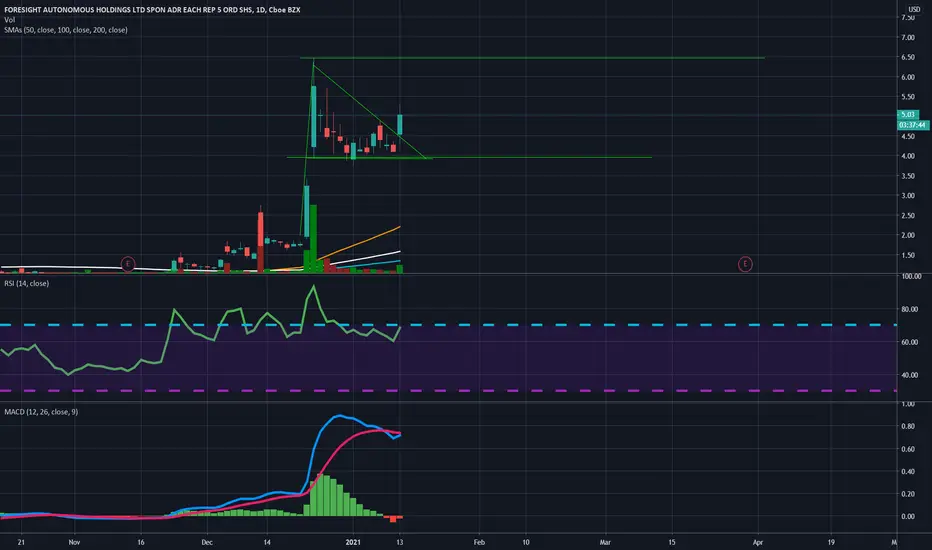Click the 'Feb' date axis label

(479, 542)
